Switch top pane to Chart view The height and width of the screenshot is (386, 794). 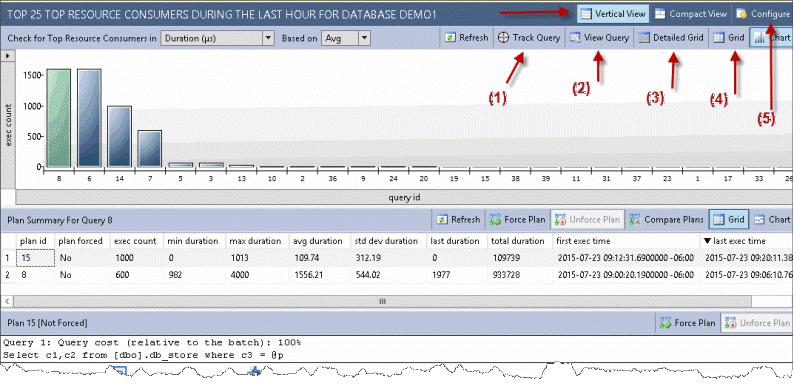(x=772, y=38)
